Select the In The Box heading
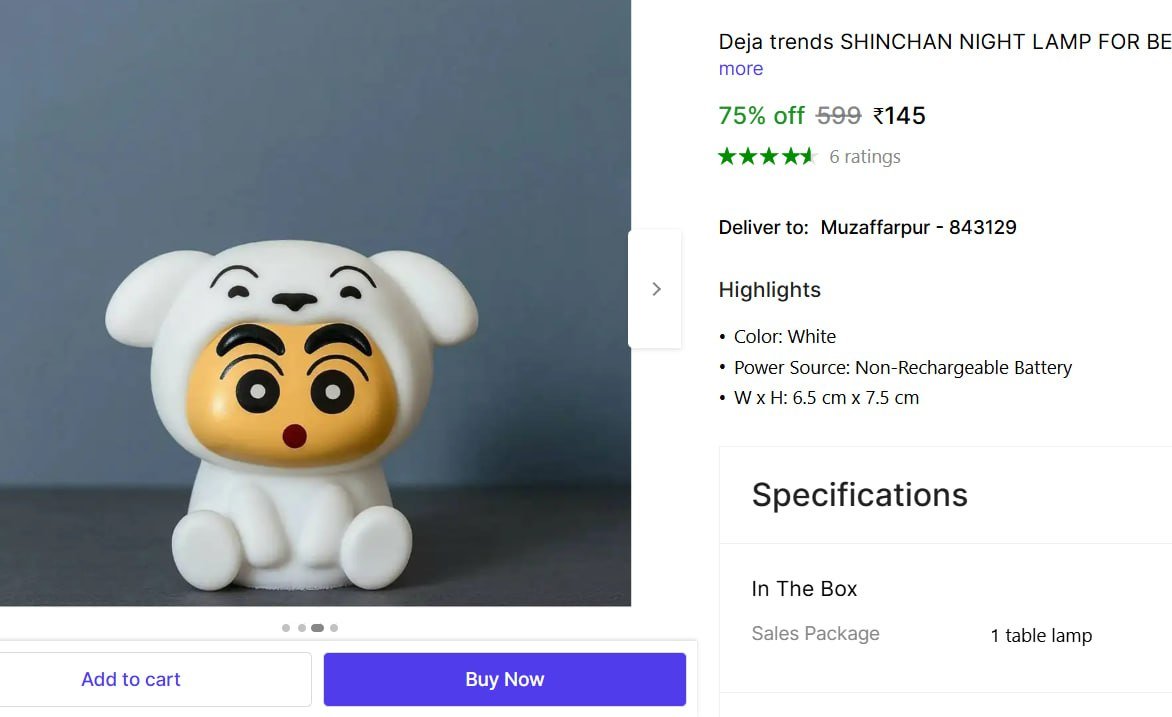 804,589
